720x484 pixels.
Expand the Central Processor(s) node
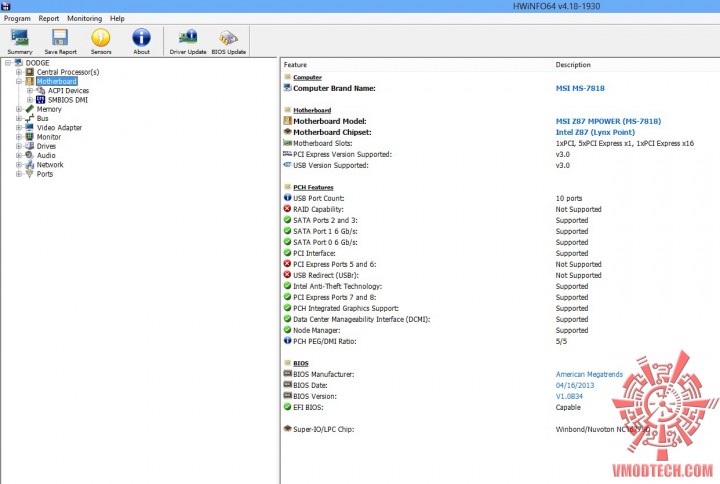(19, 72)
